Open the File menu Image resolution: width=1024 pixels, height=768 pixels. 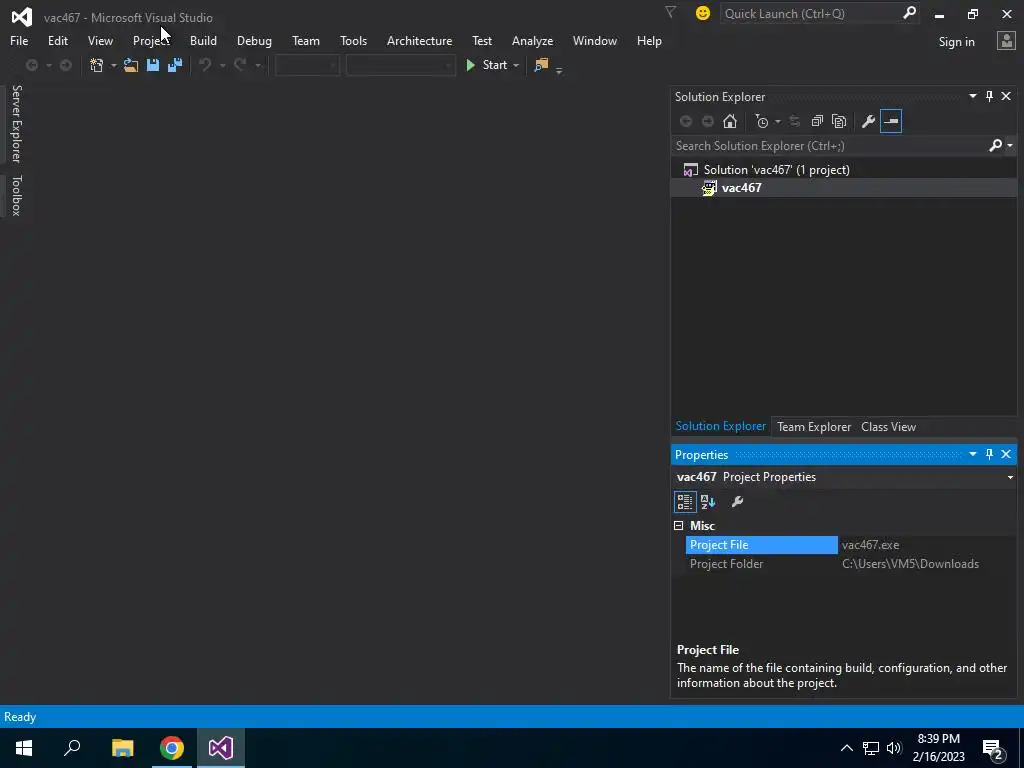19,40
